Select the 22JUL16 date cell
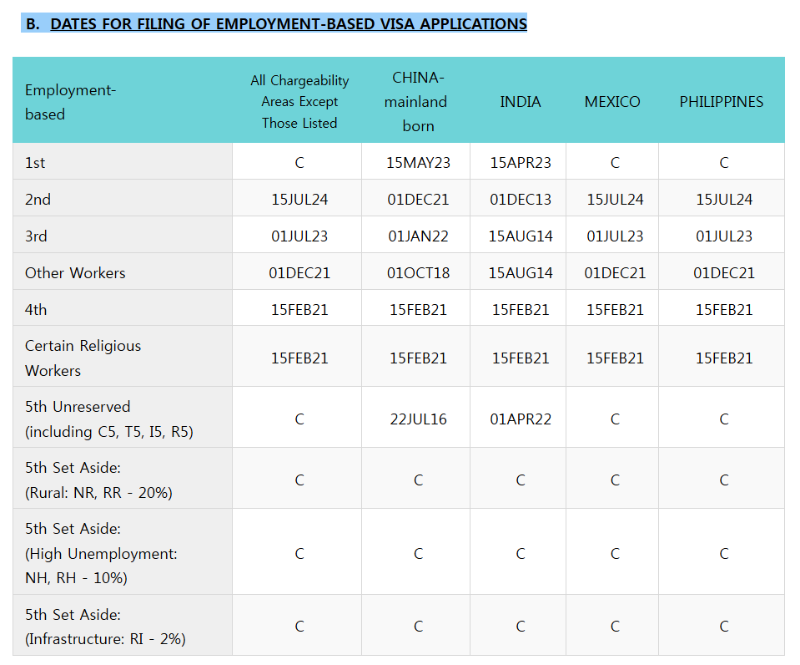Screen dimensions: 800x665 point(418,419)
